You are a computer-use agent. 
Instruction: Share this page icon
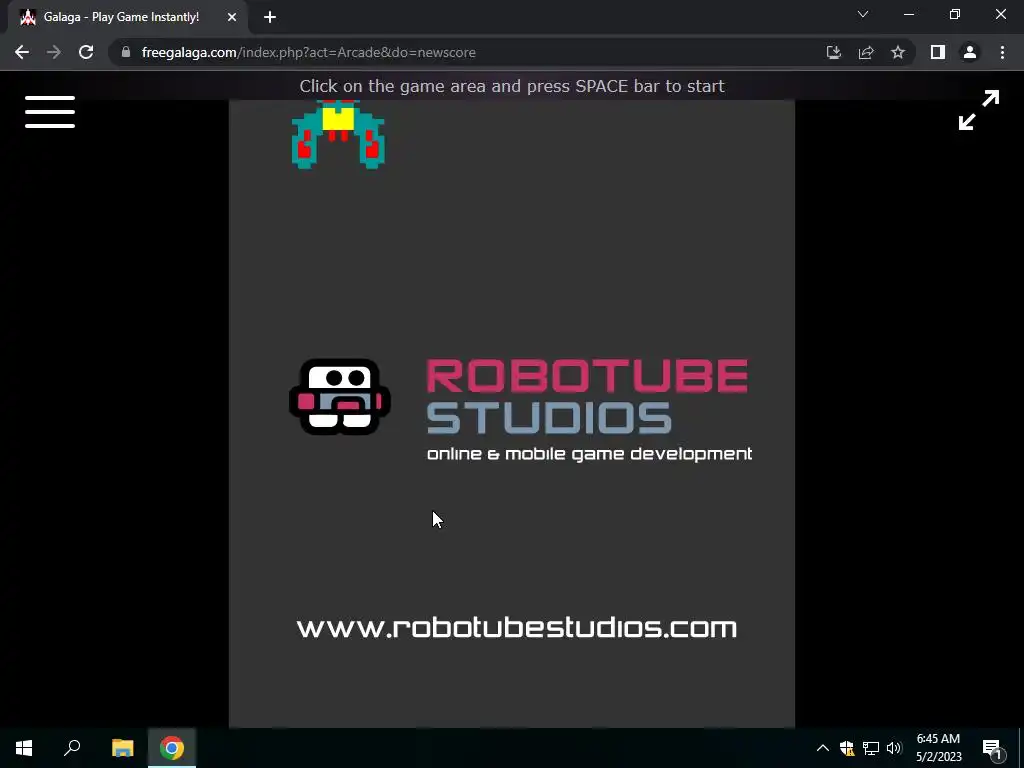tap(866, 52)
